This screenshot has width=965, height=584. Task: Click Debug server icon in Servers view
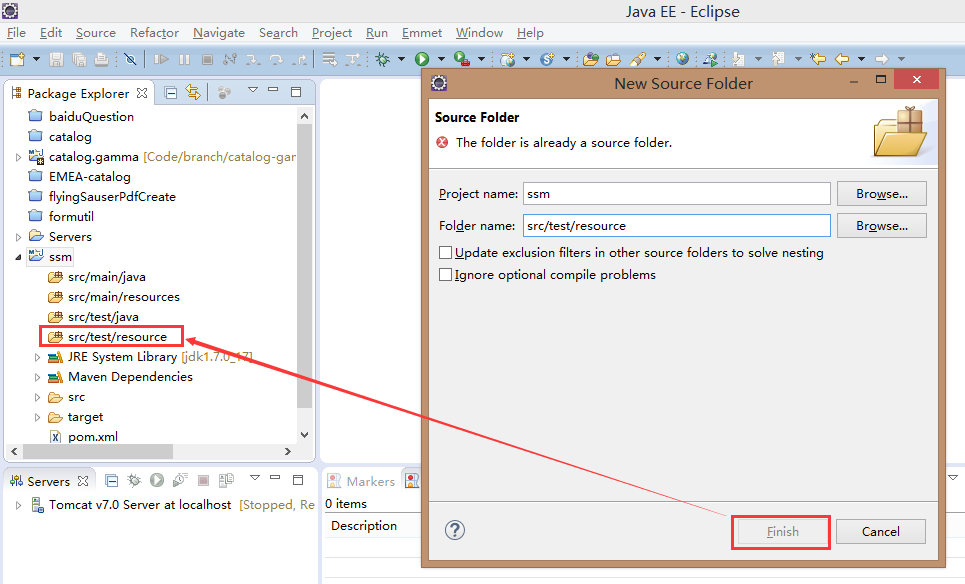click(134, 480)
